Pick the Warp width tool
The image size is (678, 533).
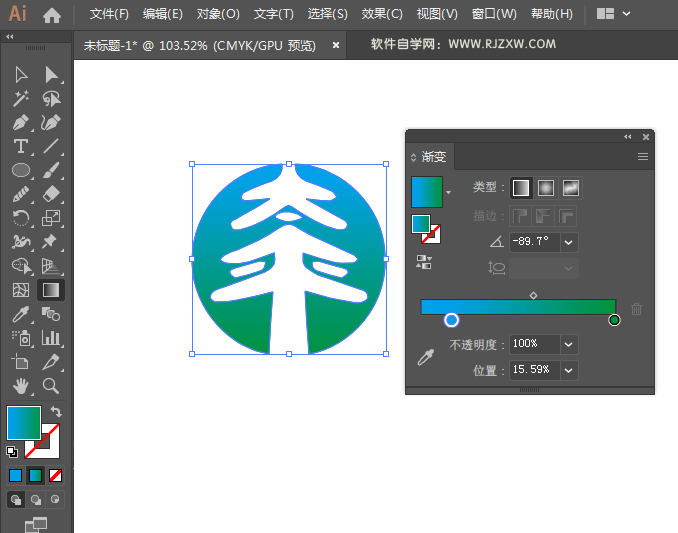point(21,242)
